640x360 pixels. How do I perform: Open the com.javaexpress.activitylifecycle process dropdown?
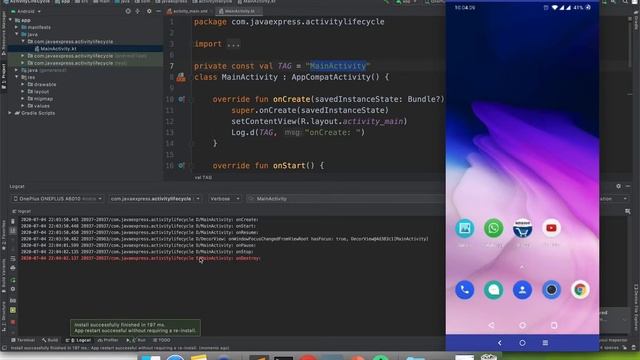(155, 199)
